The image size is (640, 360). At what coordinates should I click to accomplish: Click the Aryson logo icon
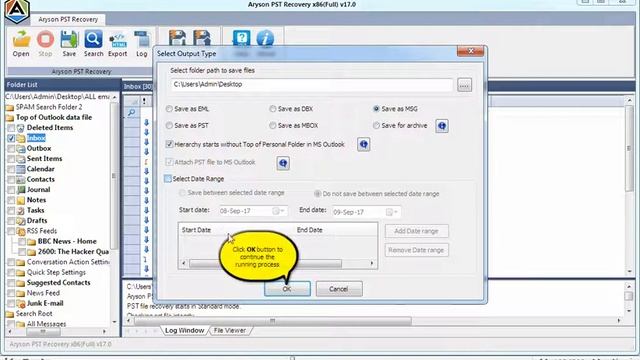(x=17, y=11)
